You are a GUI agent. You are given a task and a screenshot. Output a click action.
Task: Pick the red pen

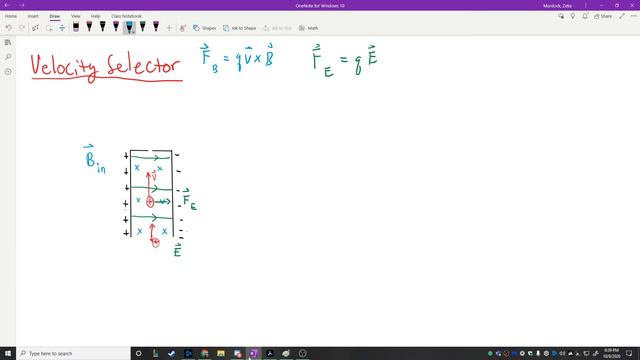[x=89, y=27]
